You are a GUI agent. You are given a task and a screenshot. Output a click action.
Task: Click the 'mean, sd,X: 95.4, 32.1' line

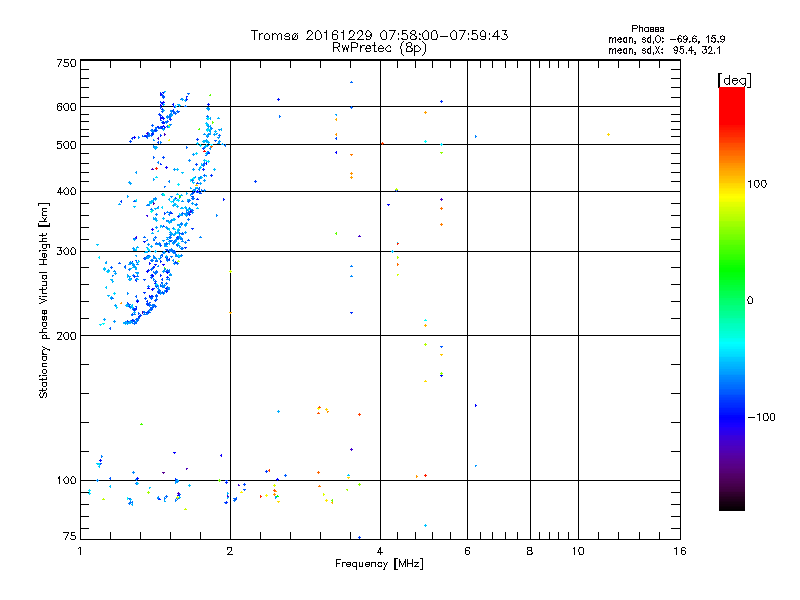coord(664,50)
